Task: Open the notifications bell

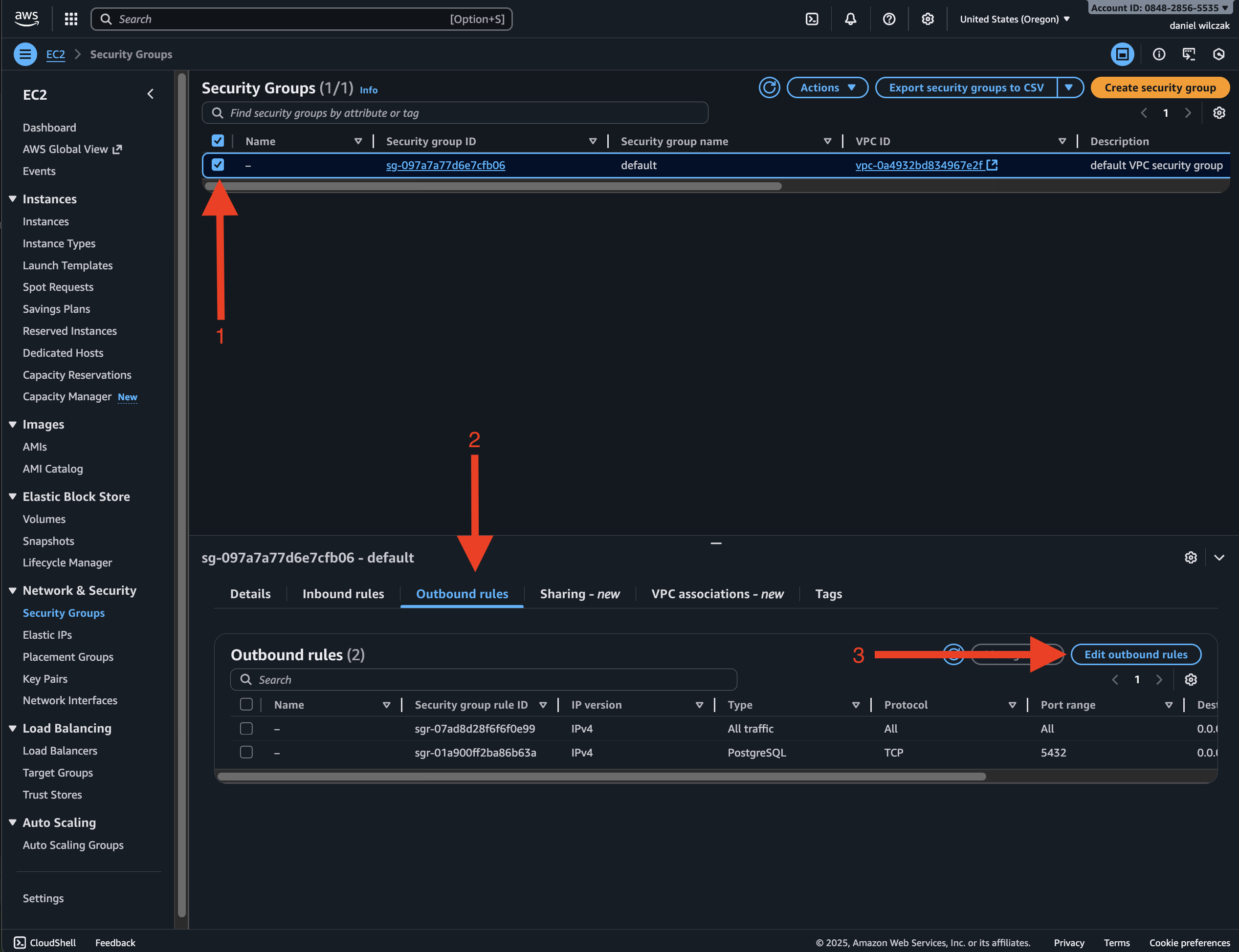Action: click(x=850, y=19)
